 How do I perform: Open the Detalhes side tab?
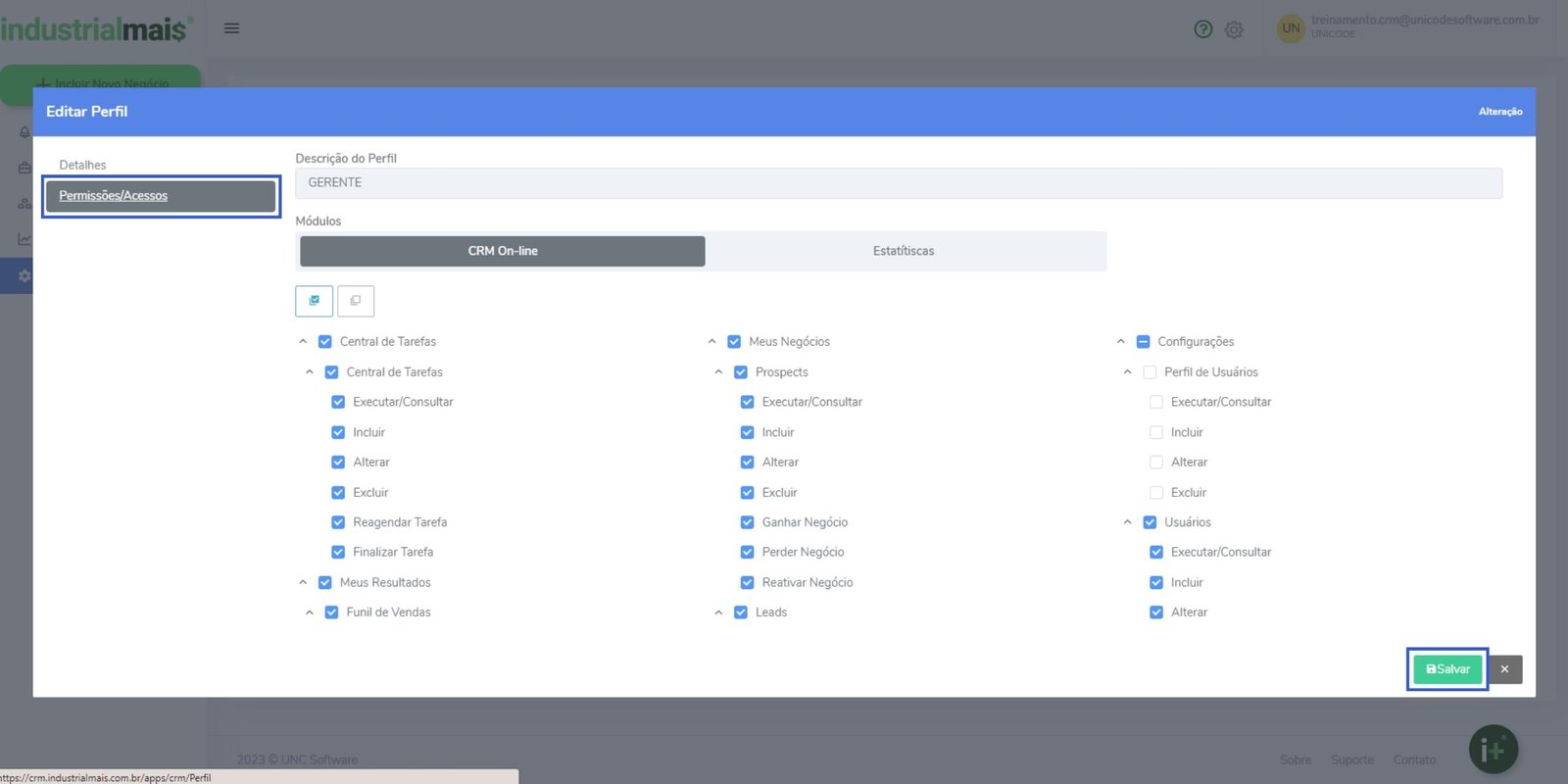[x=82, y=165]
